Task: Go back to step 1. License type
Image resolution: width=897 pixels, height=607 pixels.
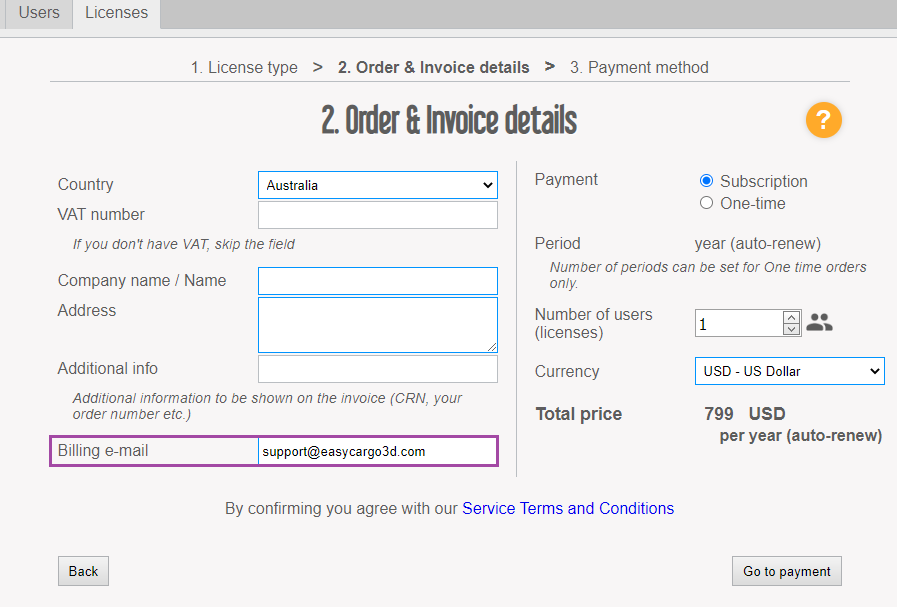Action: click(x=244, y=67)
